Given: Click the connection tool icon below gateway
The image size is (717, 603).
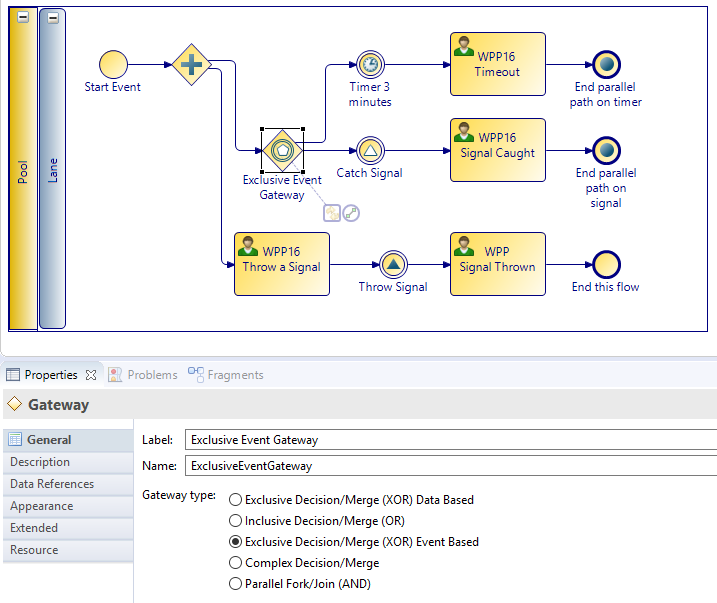Looking at the screenshot, I should (351, 213).
